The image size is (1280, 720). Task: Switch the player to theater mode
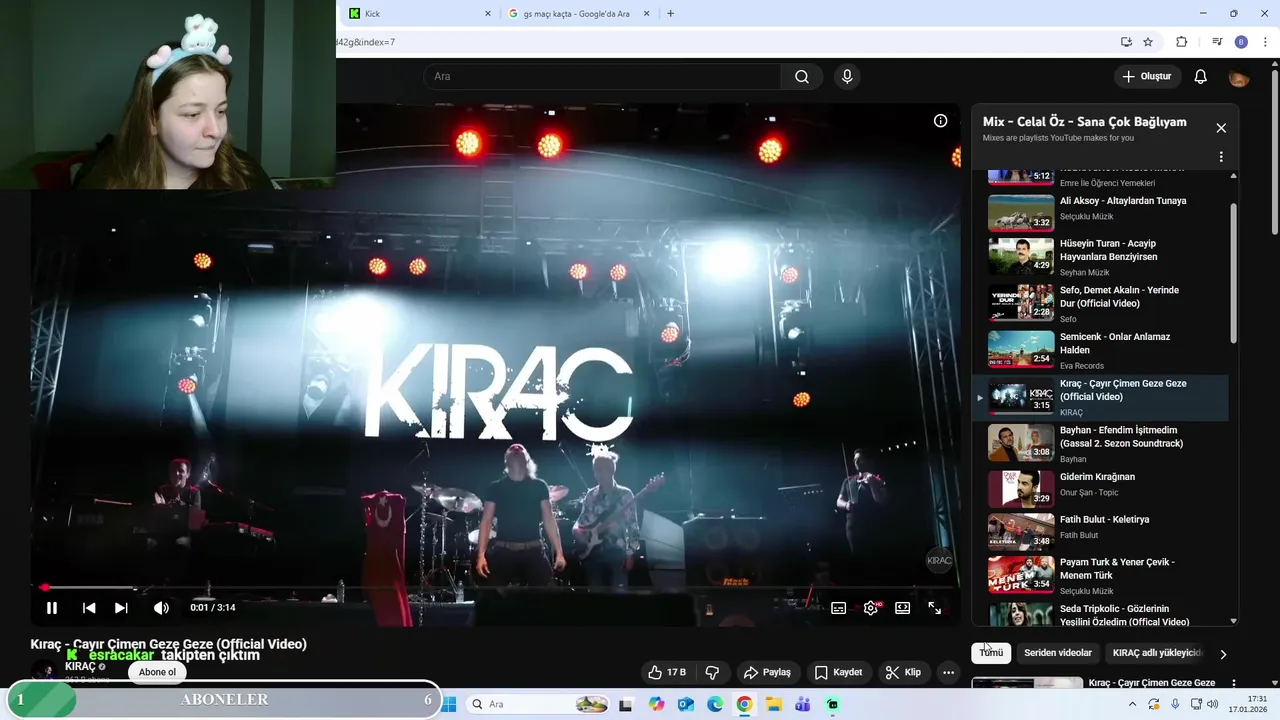pos(903,608)
